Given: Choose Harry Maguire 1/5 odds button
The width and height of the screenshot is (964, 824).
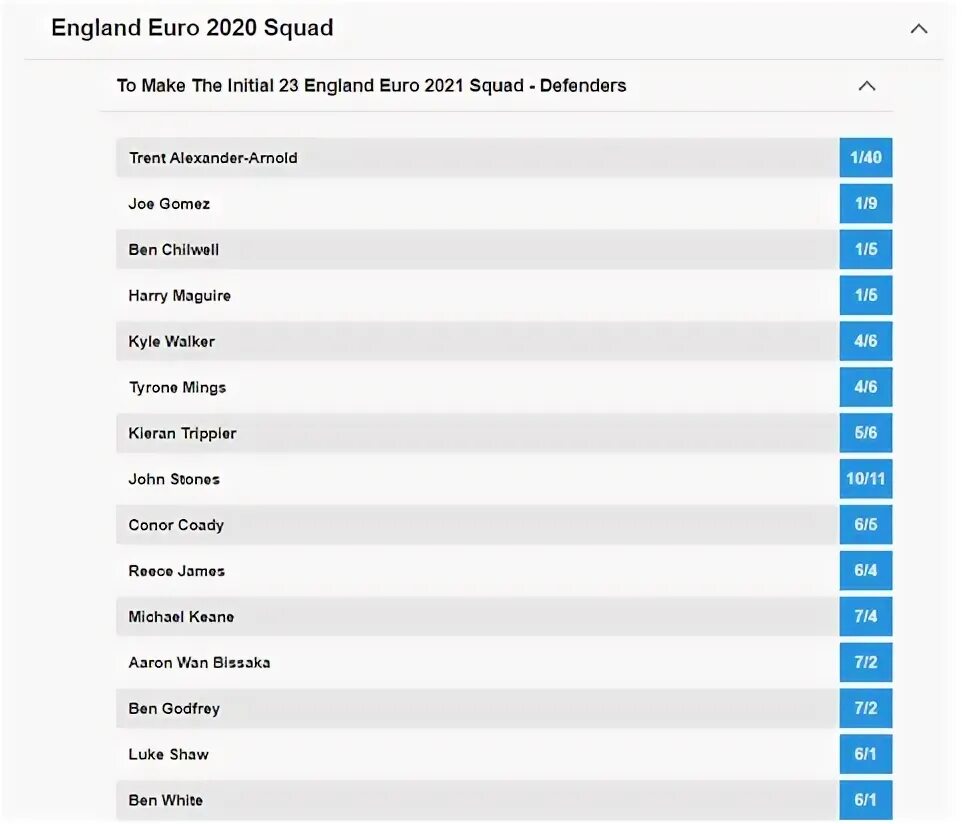Looking at the screenshot, I should (x=865, y=296).
